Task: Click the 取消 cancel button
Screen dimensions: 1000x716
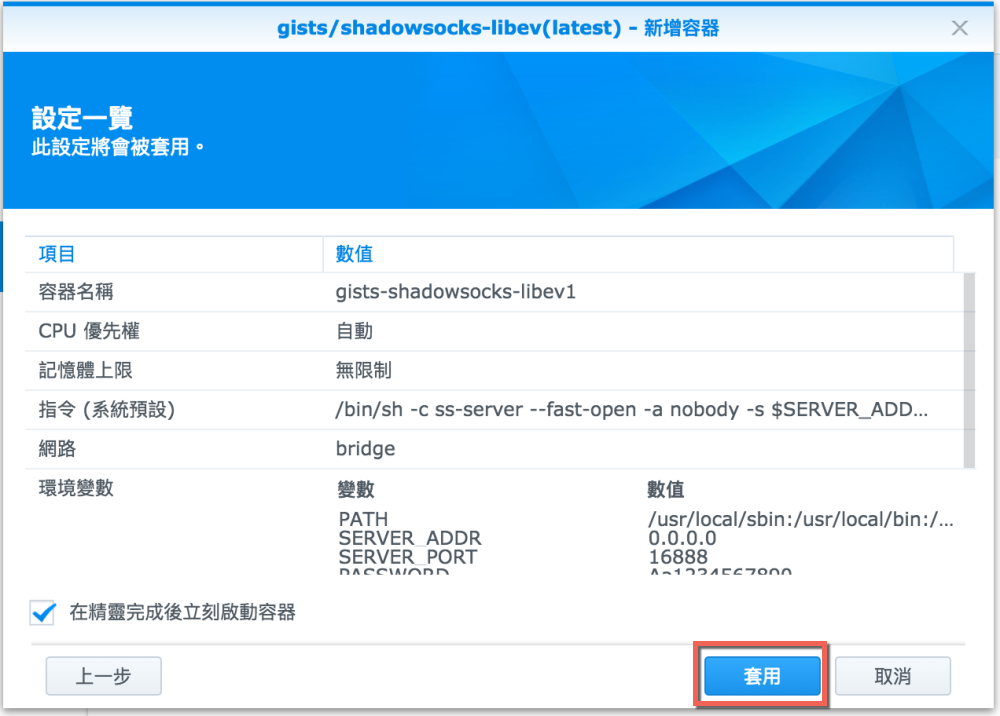Action: click(x=892, y=676)
